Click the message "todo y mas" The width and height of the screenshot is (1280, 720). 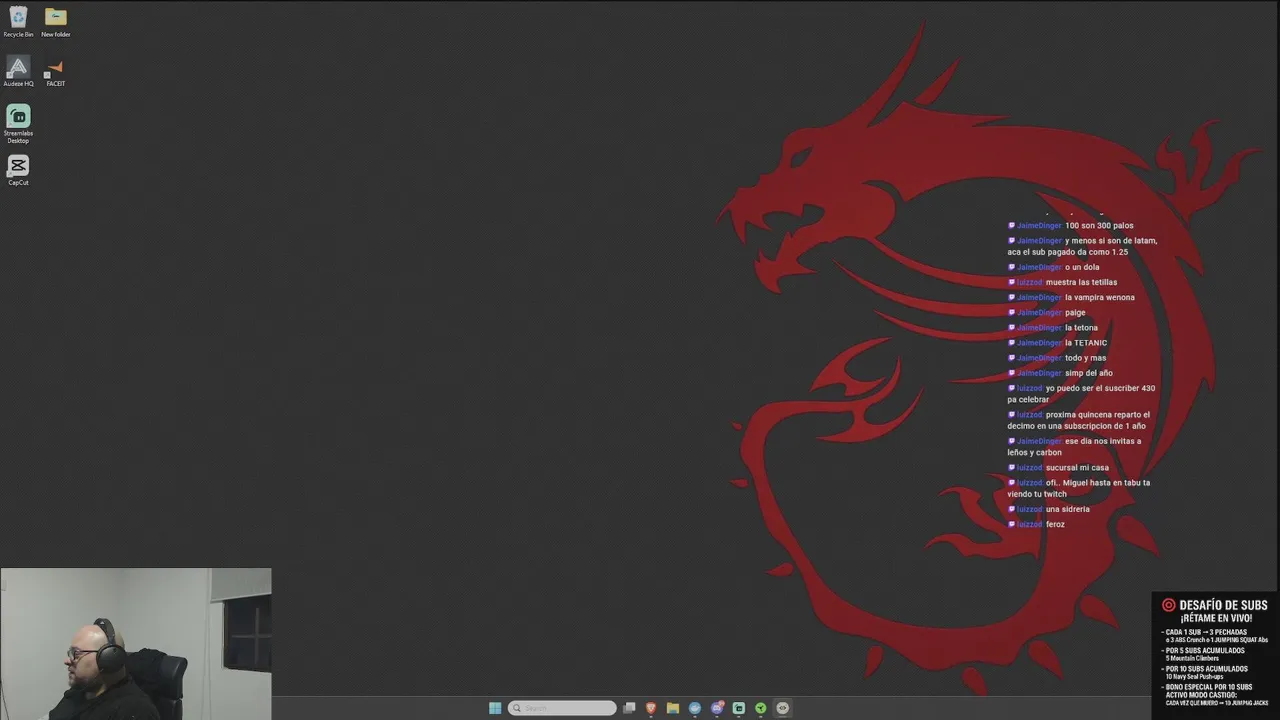tap(1085, 358)
